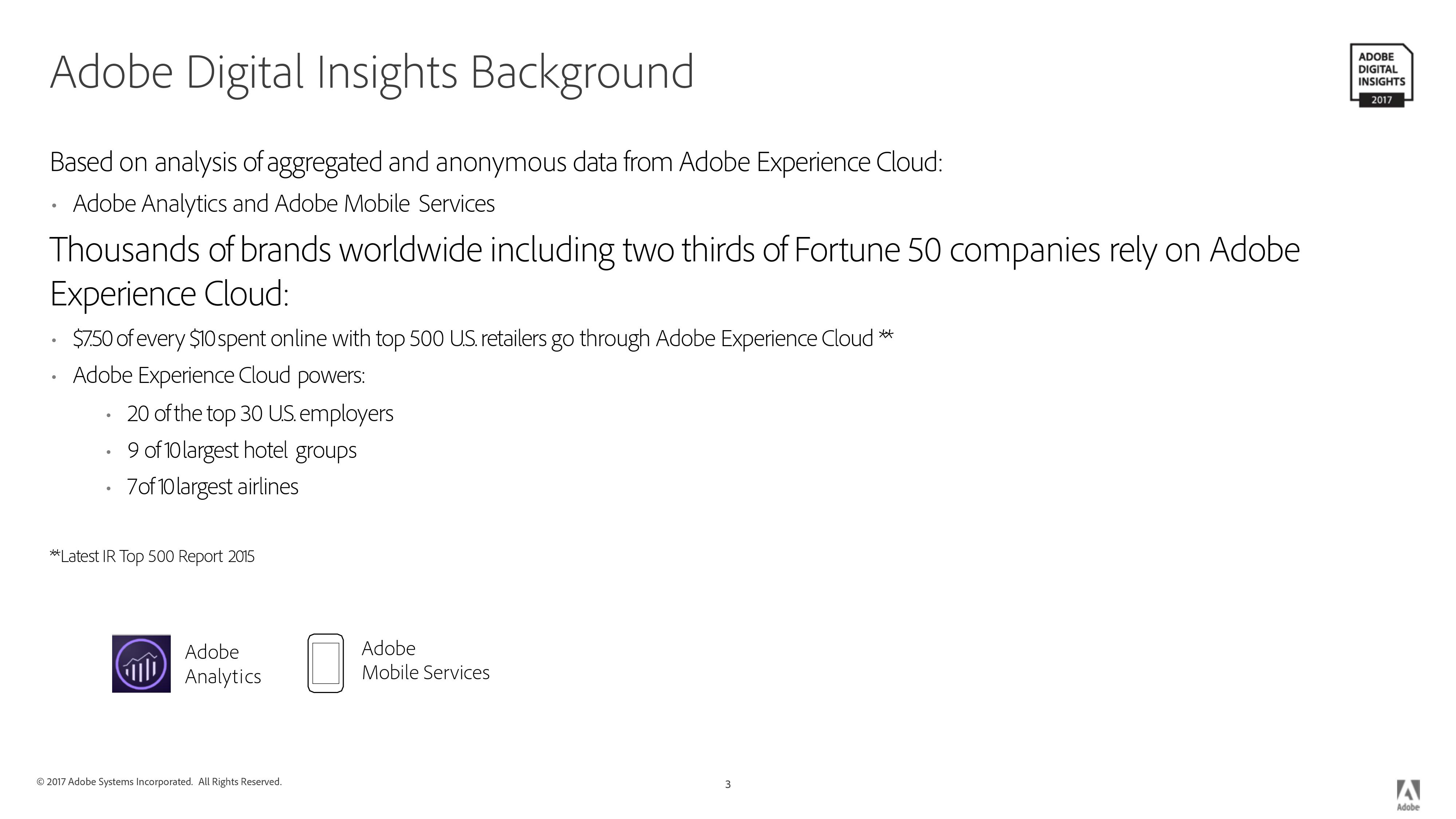Click the "Adobe Analytics" label beside the icon

[223, 664]
